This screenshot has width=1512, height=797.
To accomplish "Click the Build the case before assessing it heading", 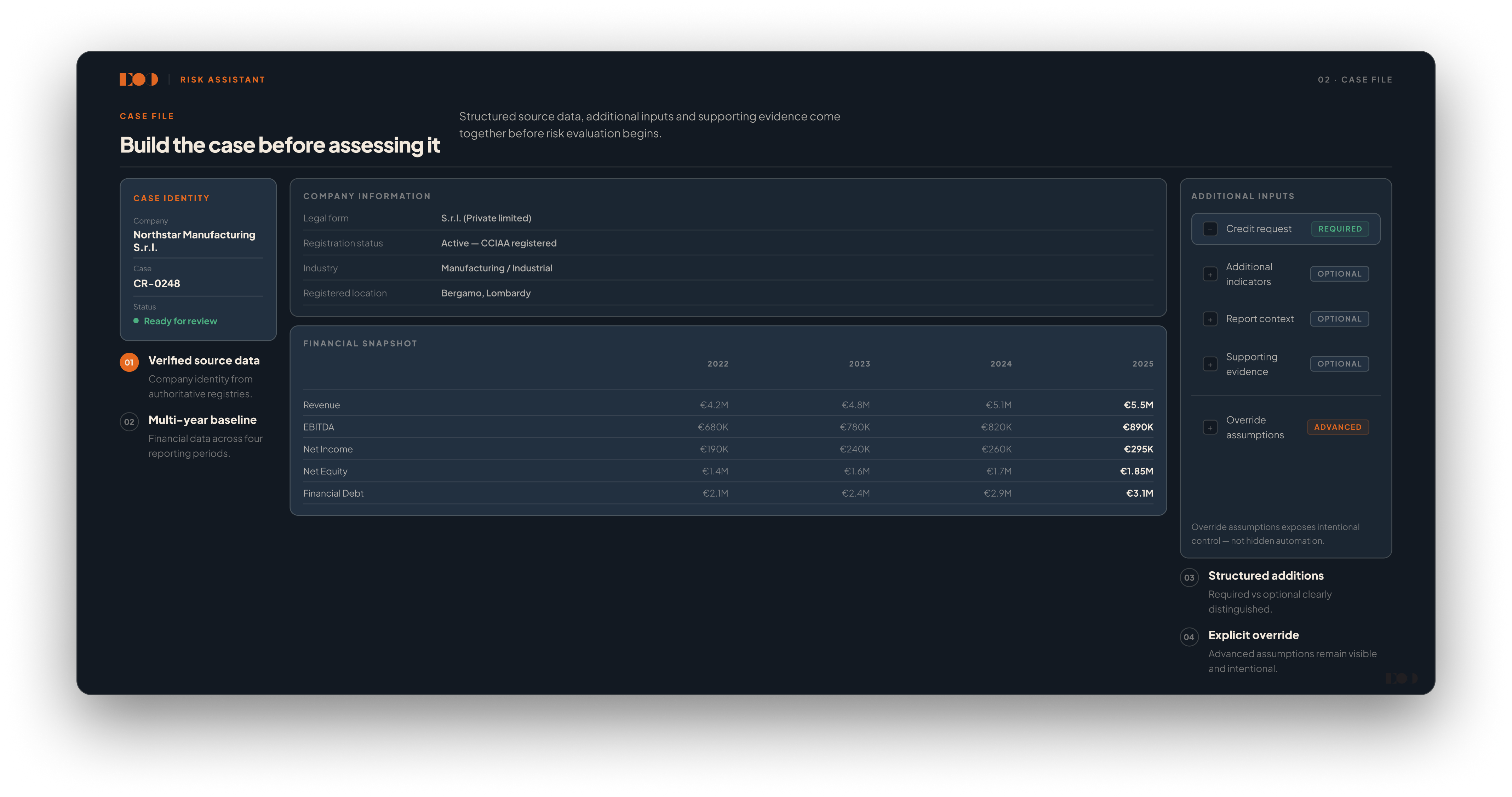I will 279,145.
